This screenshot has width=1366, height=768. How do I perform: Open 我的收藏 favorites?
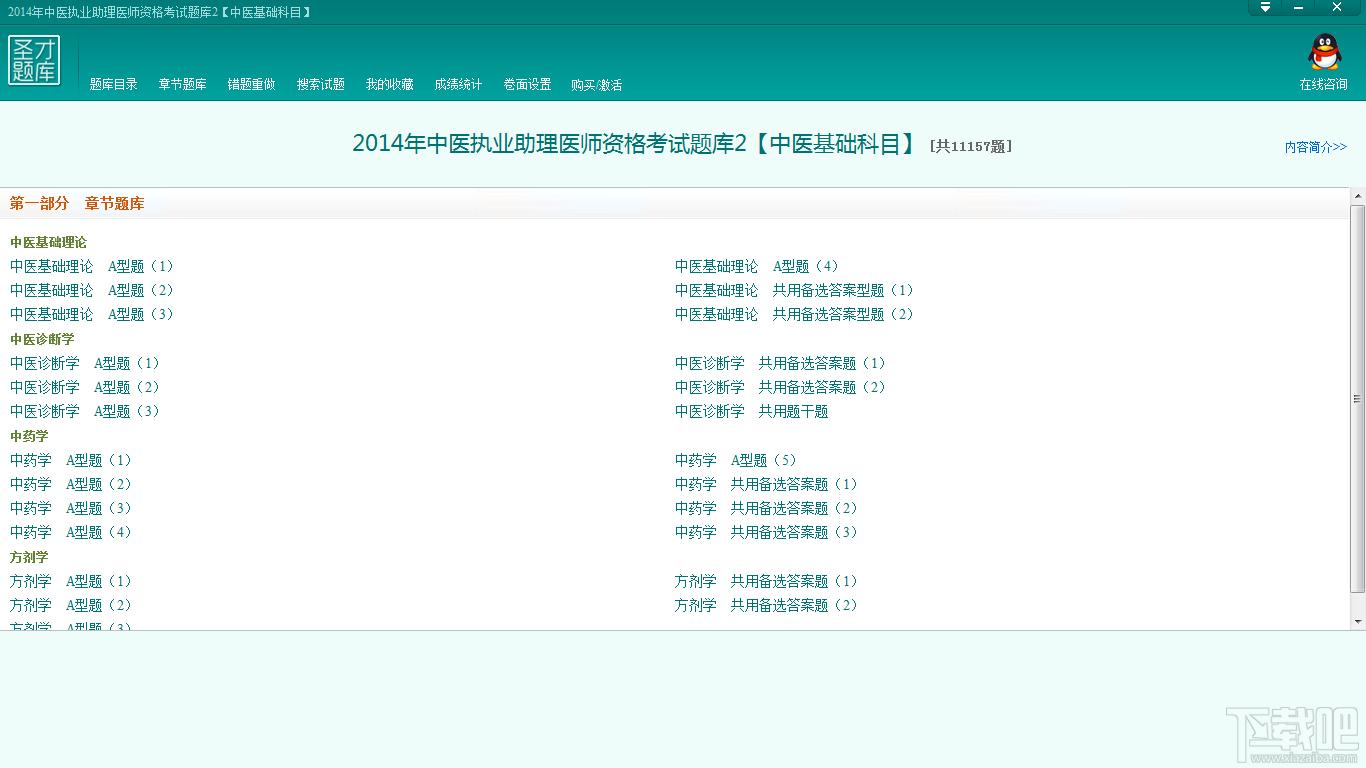tap(389, 85)
